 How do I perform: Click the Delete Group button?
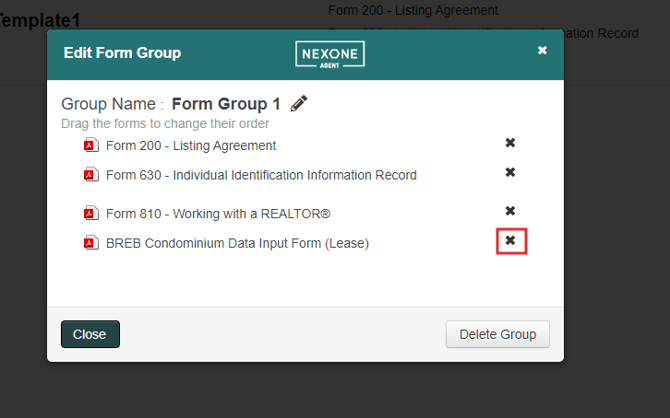point(498,334)
